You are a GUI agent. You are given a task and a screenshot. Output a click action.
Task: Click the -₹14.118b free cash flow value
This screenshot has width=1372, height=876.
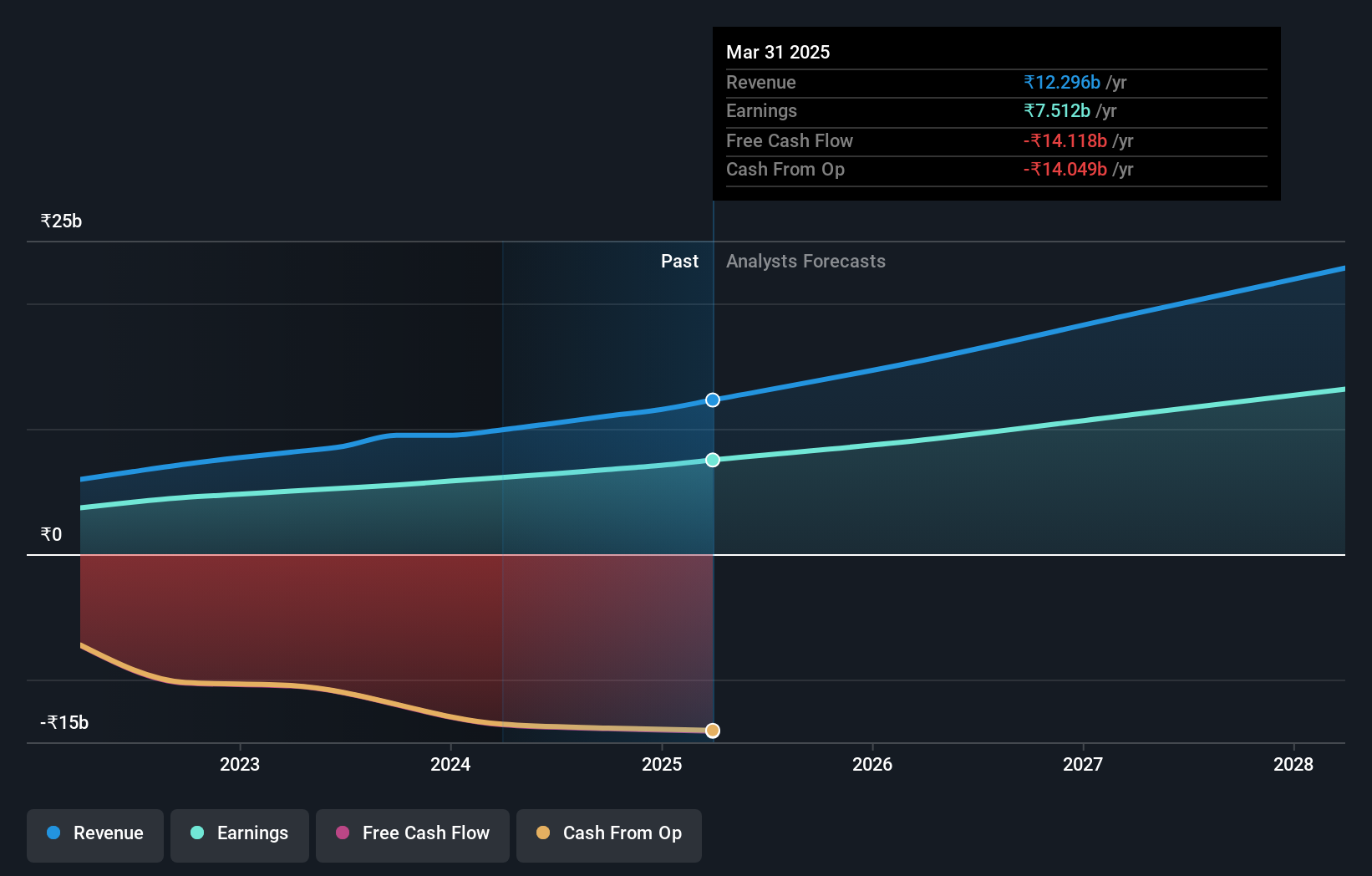(1065, 141)
